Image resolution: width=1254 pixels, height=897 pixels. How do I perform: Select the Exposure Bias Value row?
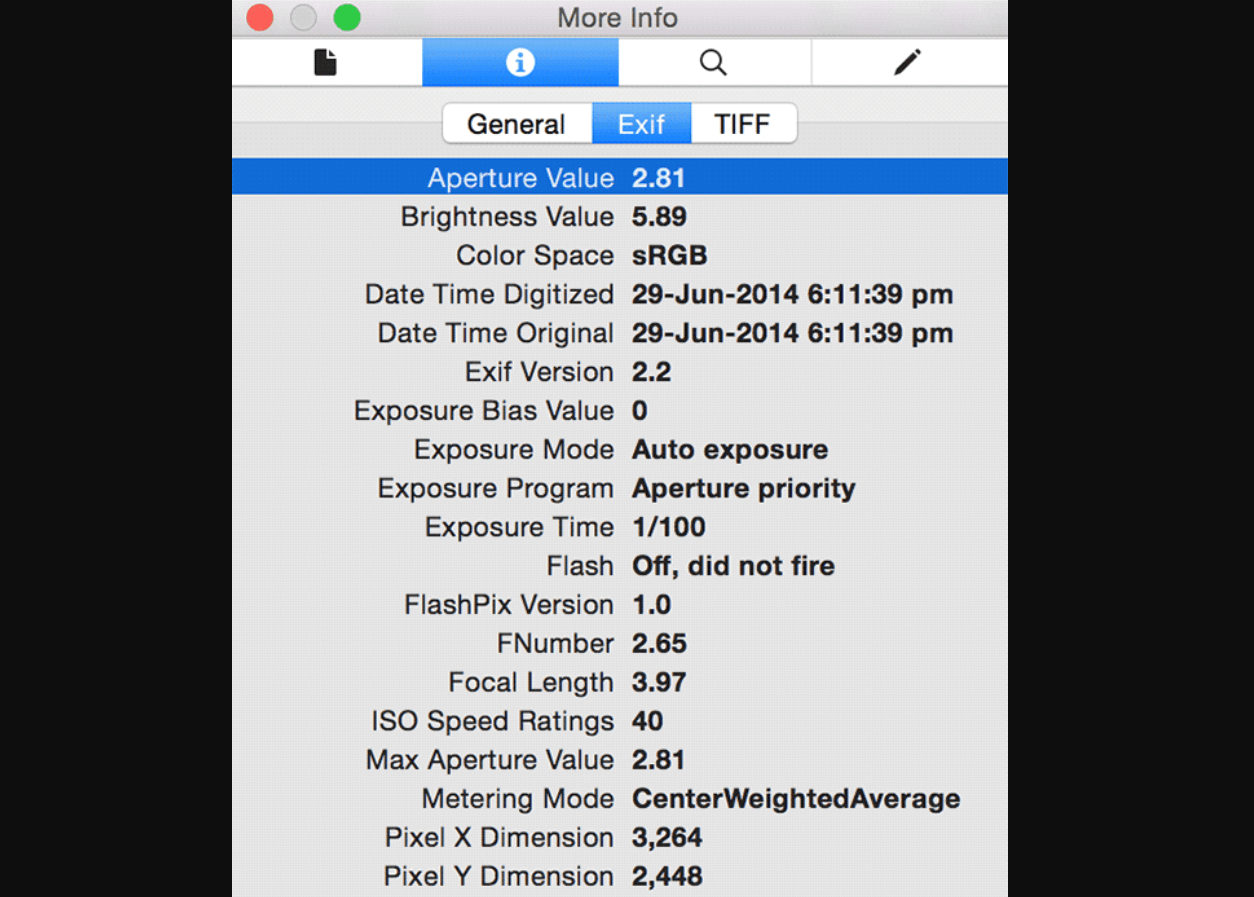tap(620, 411)
